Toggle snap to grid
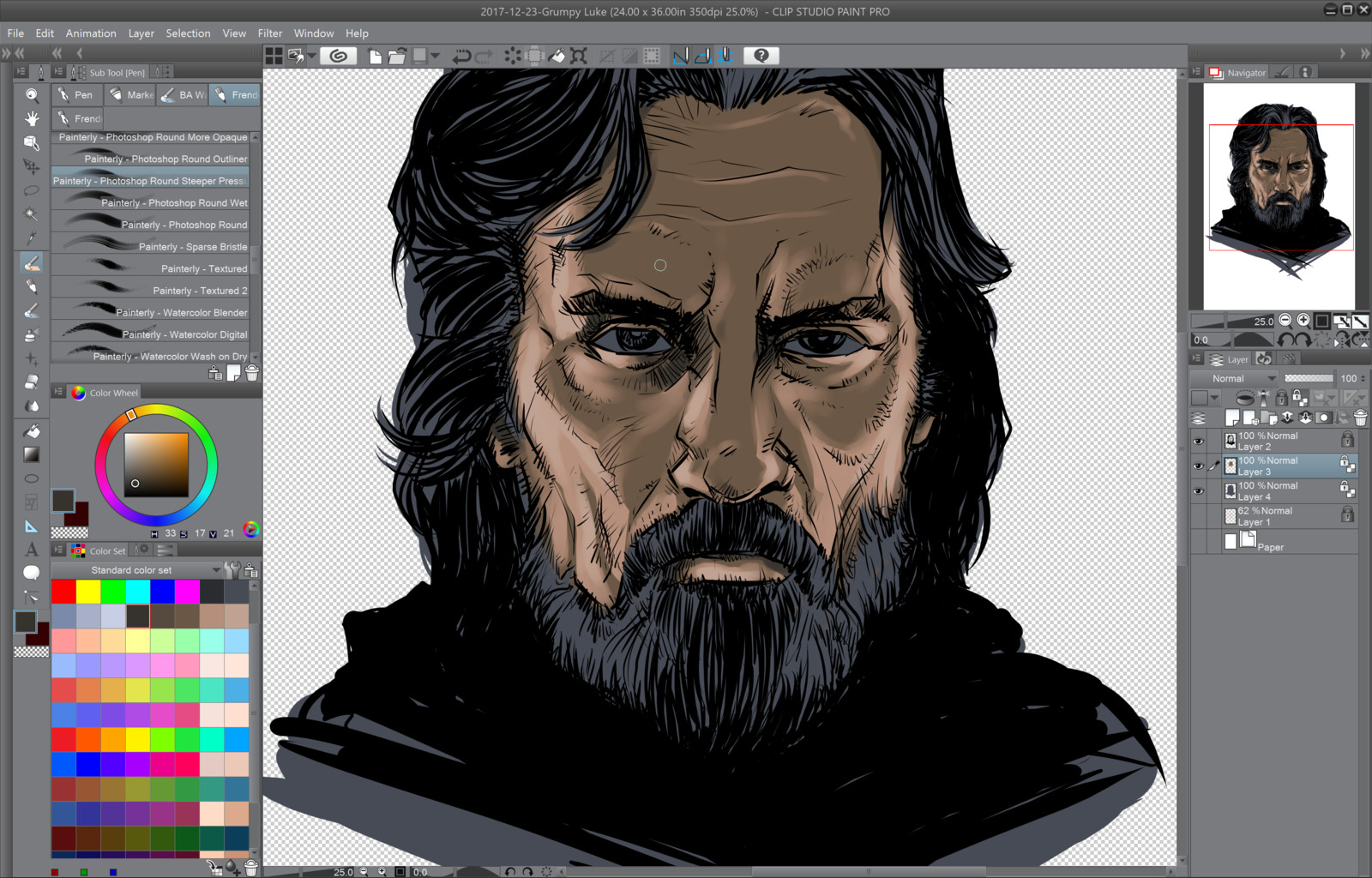 [725, 57]
